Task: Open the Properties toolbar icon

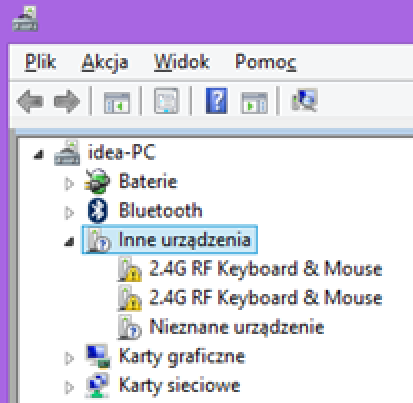Action: coord(166,101)
